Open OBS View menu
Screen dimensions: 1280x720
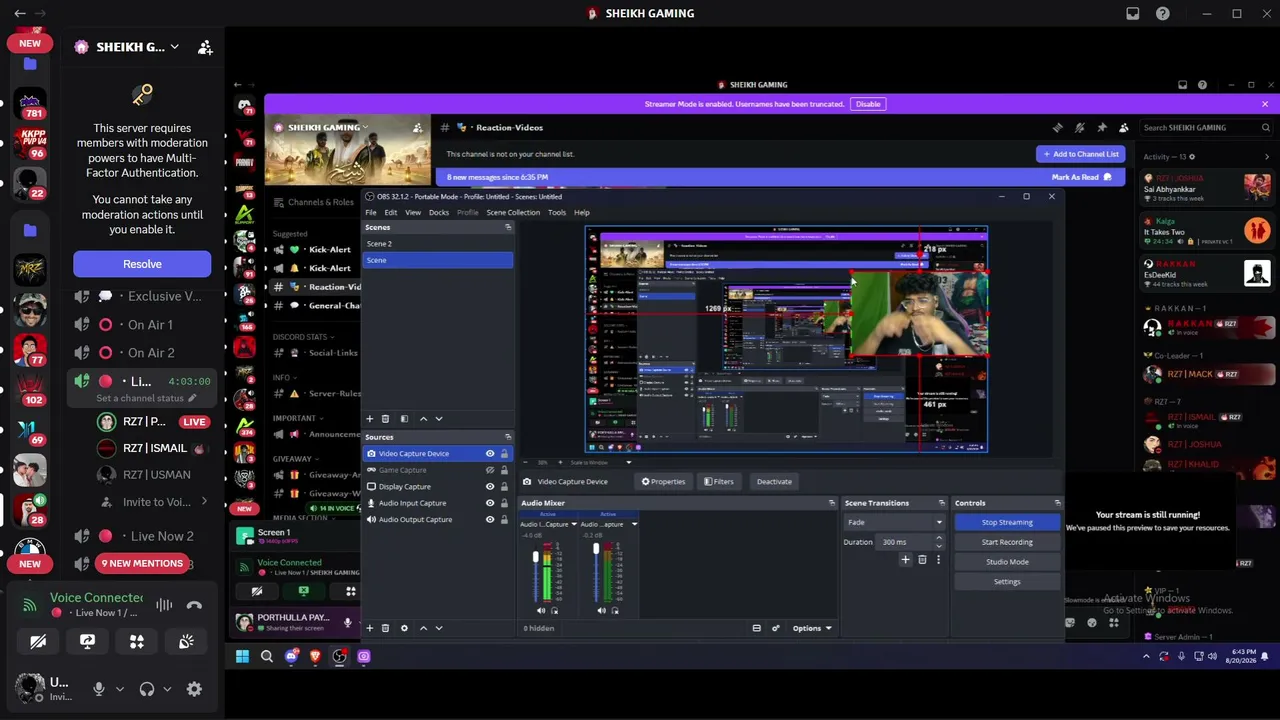(413, 212)
